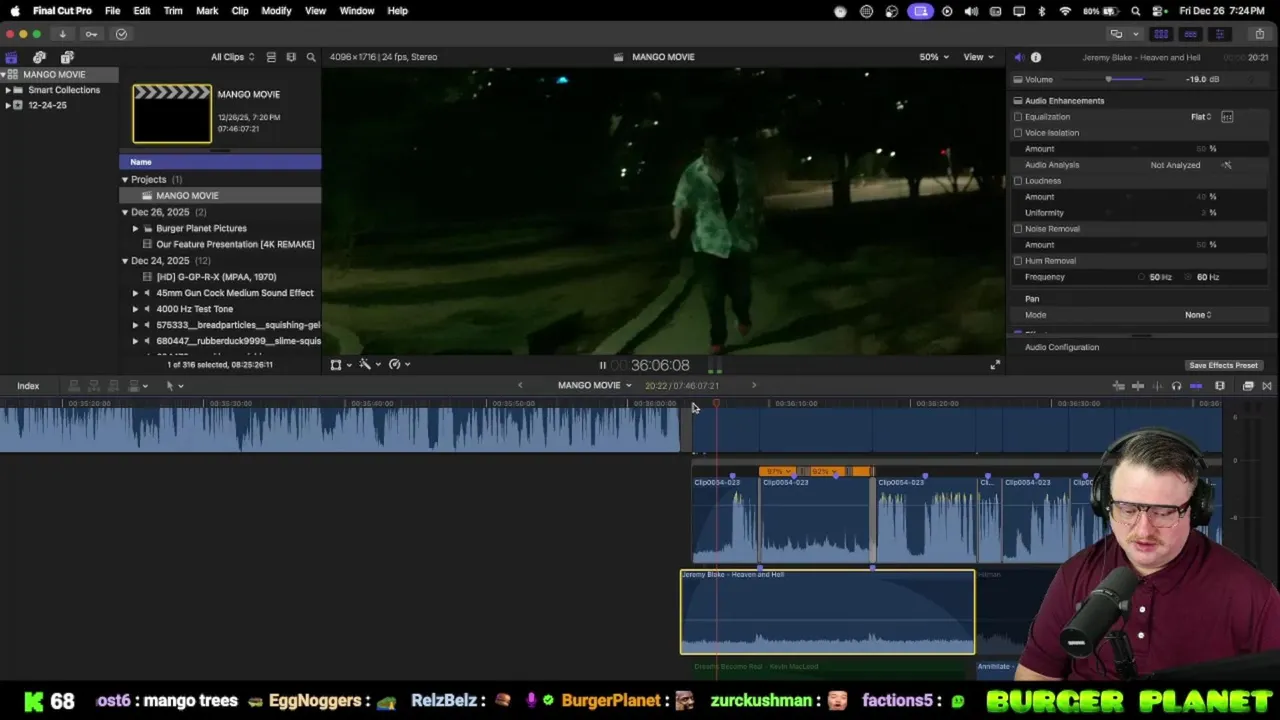The image size is (1280, 720).
Task: Open the Background Tasks checkmark icon
Action: pyautogui.click(x=121, y=34)
